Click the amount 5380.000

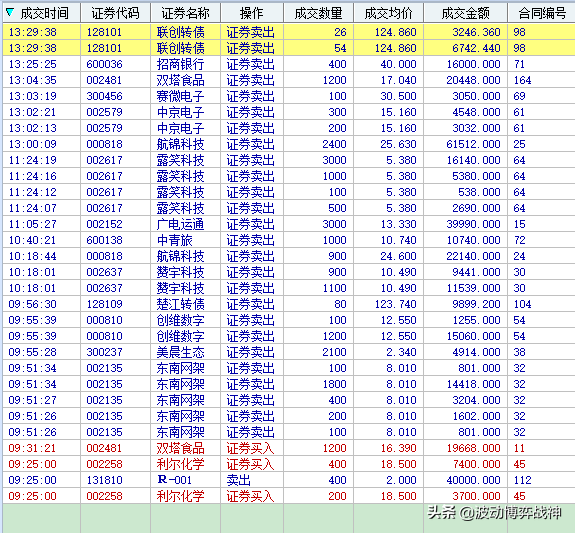point(476,176)
